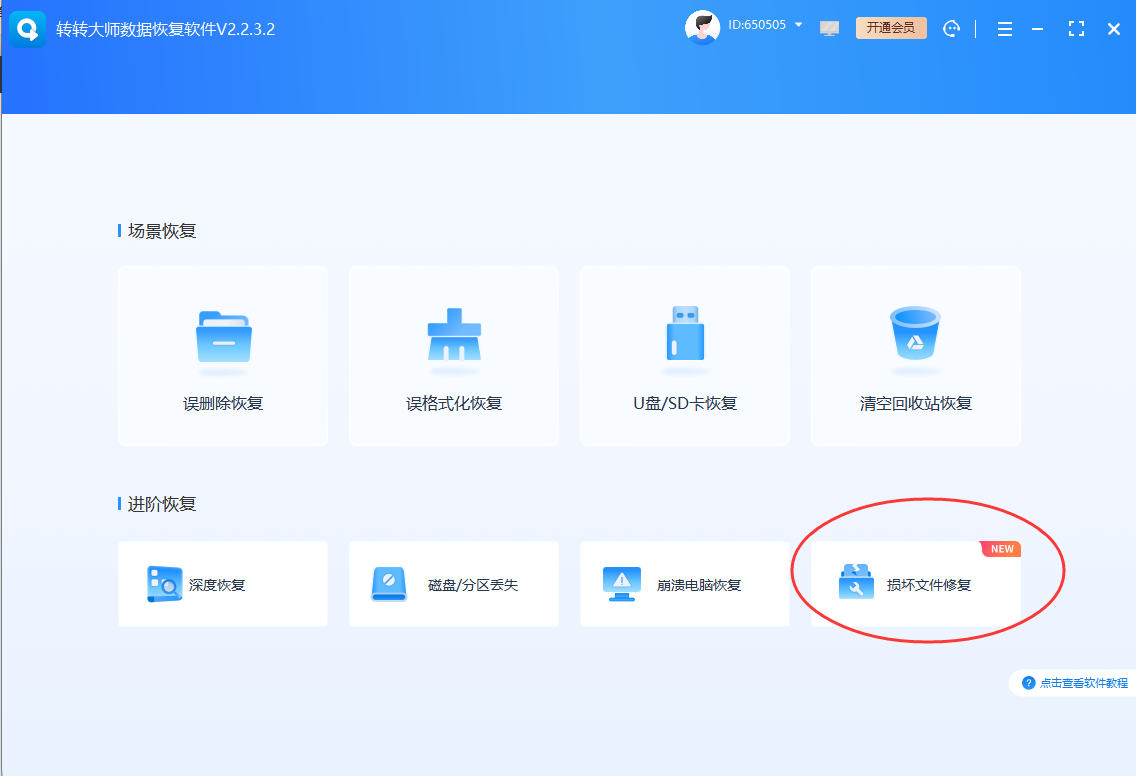Open customer service via the headset icon
The width and height of the screenshot is (1136, 776).
point(951,28)
